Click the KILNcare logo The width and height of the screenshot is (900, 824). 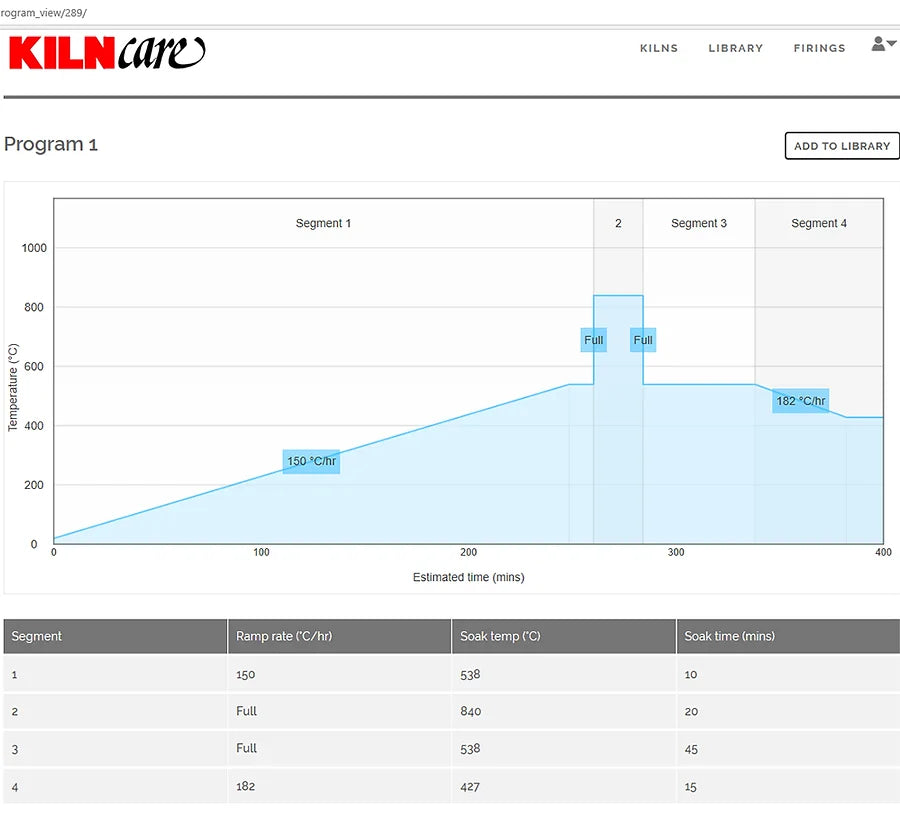tap(107, 53)
